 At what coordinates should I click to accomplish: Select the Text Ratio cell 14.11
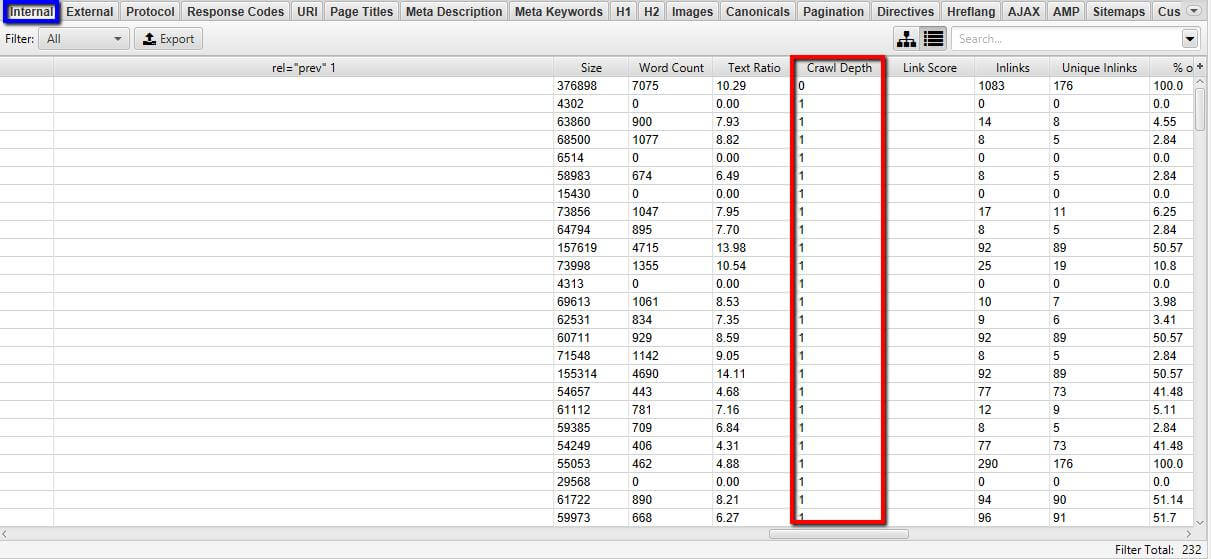[x=754, y=374]
